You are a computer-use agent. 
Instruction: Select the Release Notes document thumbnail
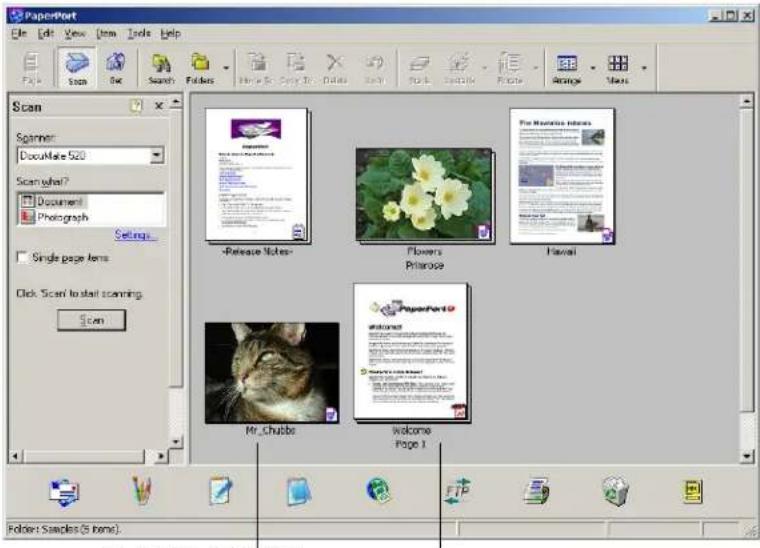pos(257,176)
